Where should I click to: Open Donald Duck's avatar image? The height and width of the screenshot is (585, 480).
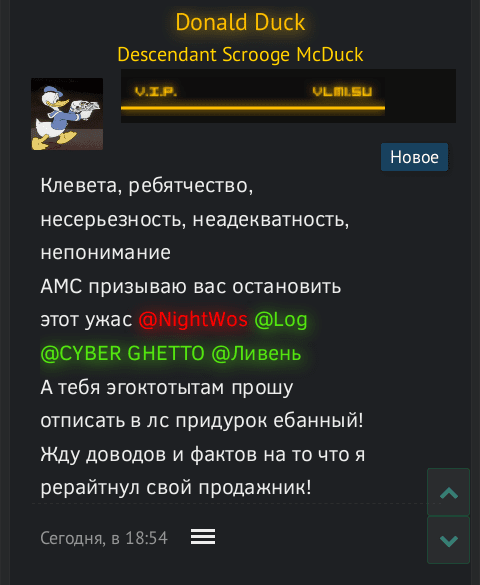click(x=67, y=114)
